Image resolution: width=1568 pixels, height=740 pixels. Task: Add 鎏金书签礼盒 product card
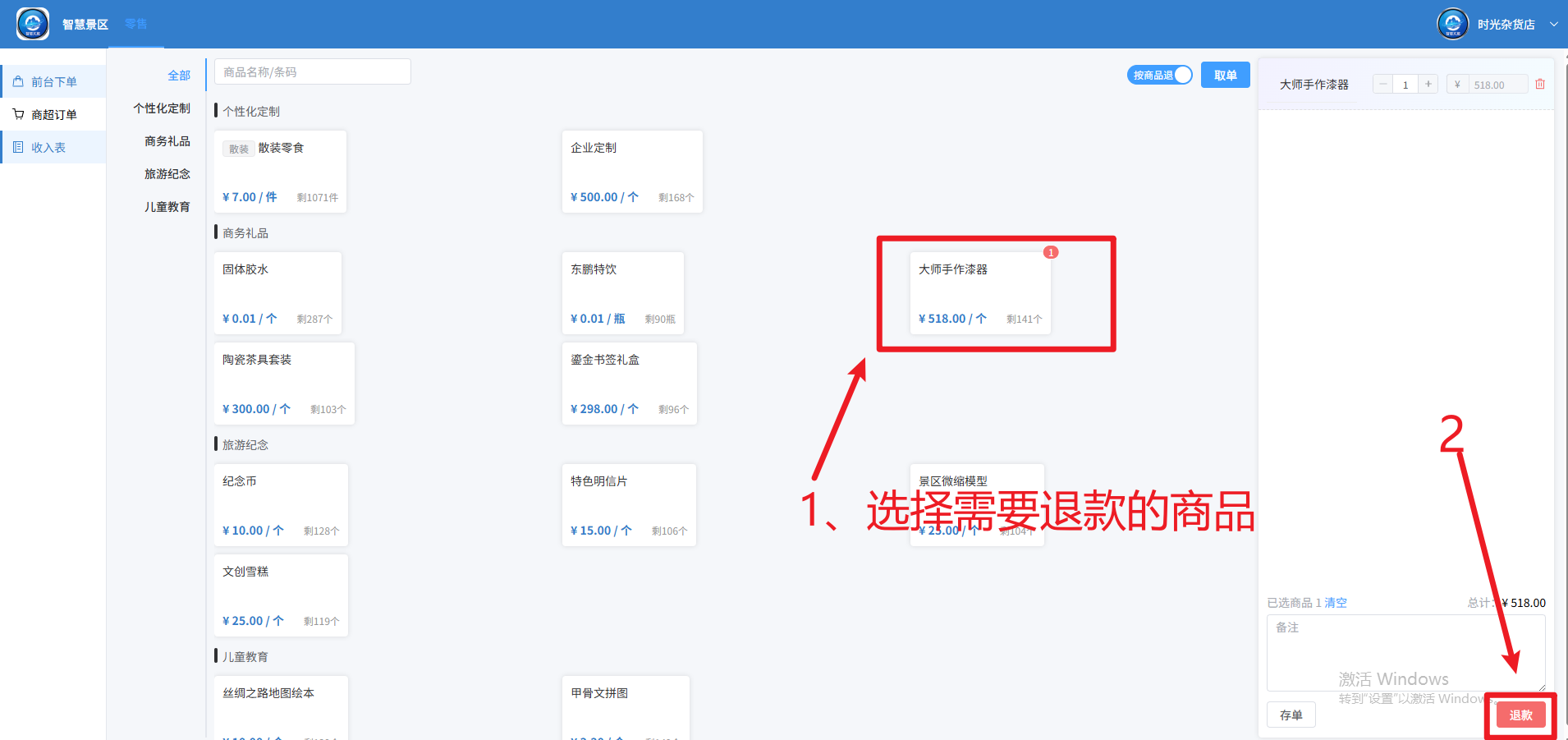coord(630,384)
